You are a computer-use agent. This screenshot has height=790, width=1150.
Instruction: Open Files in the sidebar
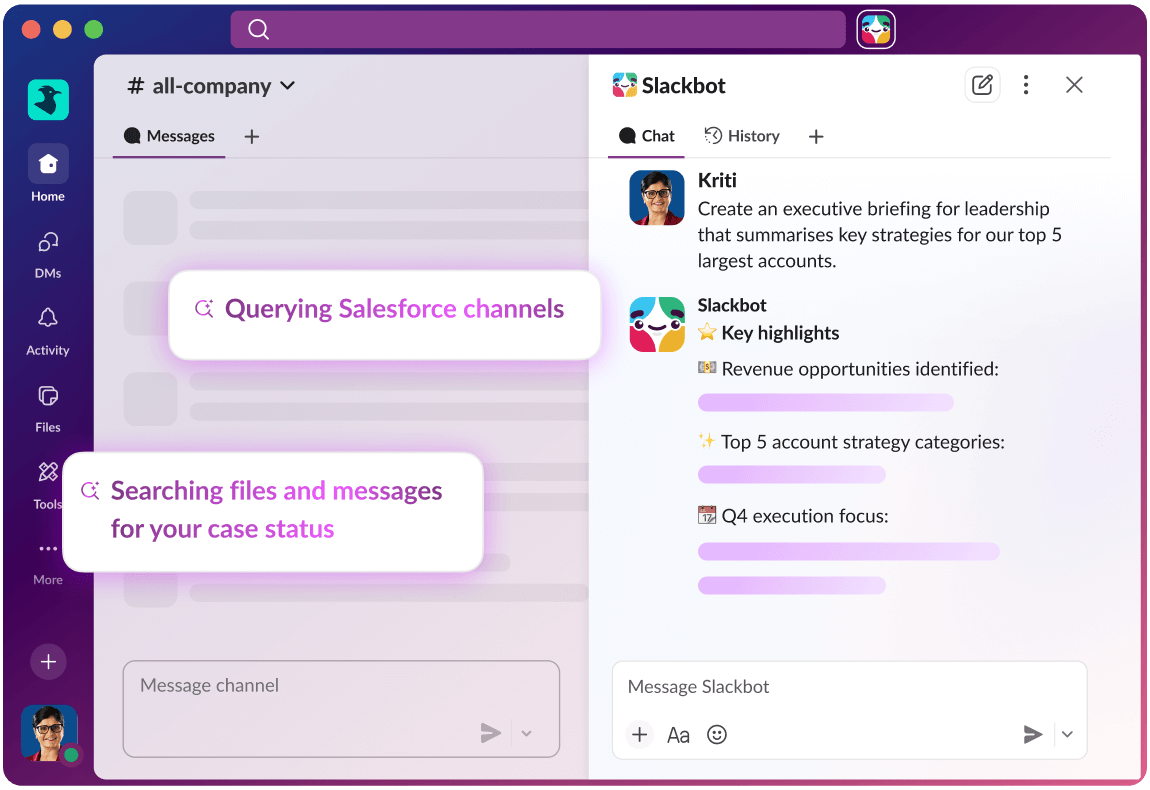(48, 397)
